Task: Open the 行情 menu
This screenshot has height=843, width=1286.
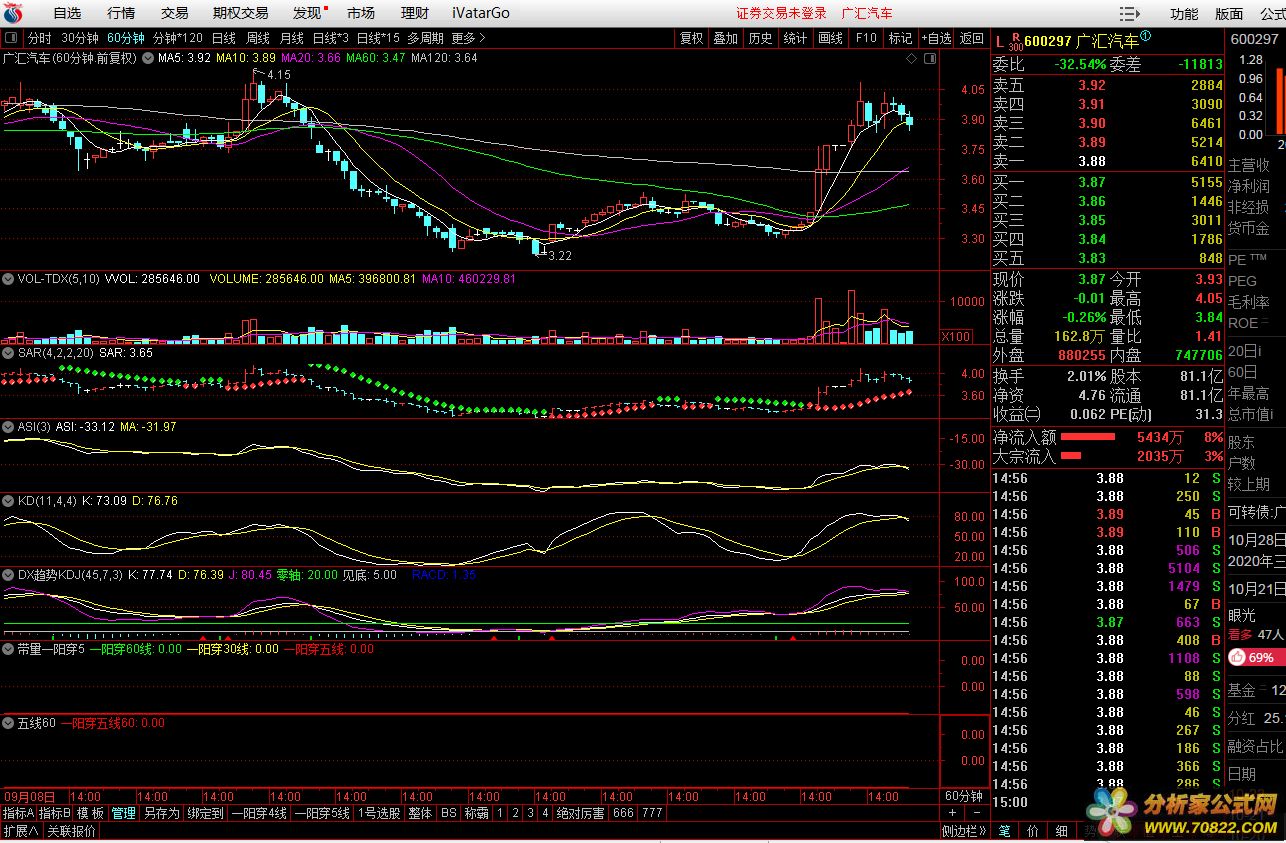Action: [121, 13]
